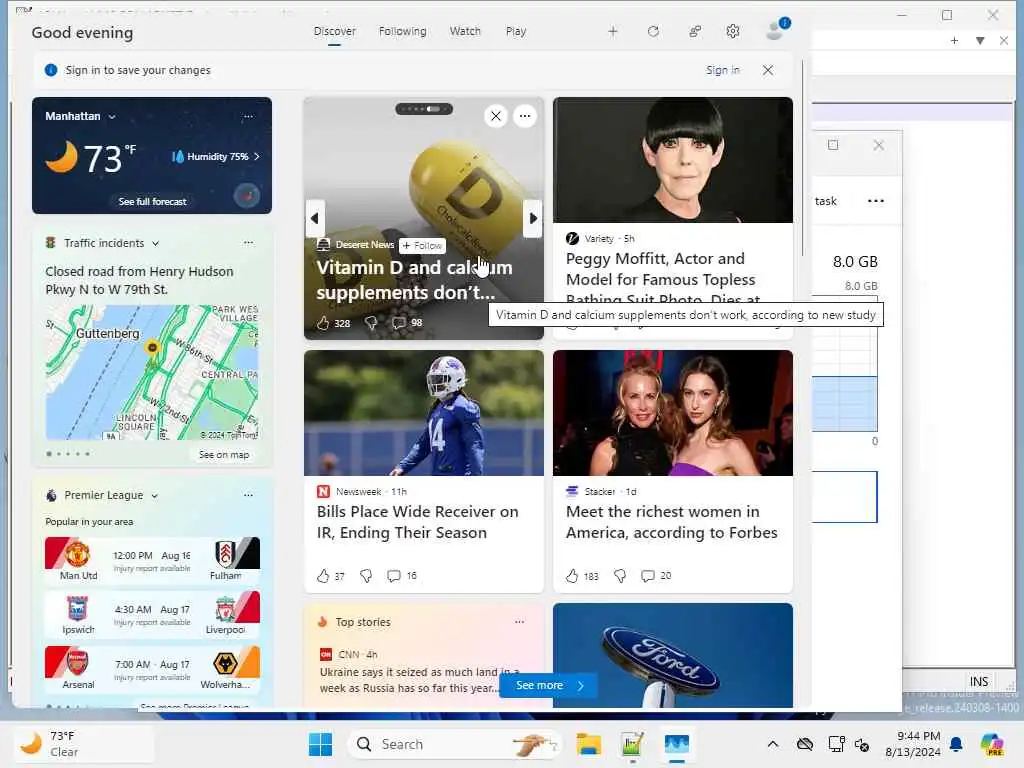The image size is (1024, 768).
Task: Open Humidity 75% details
Action: pos(216,157)
